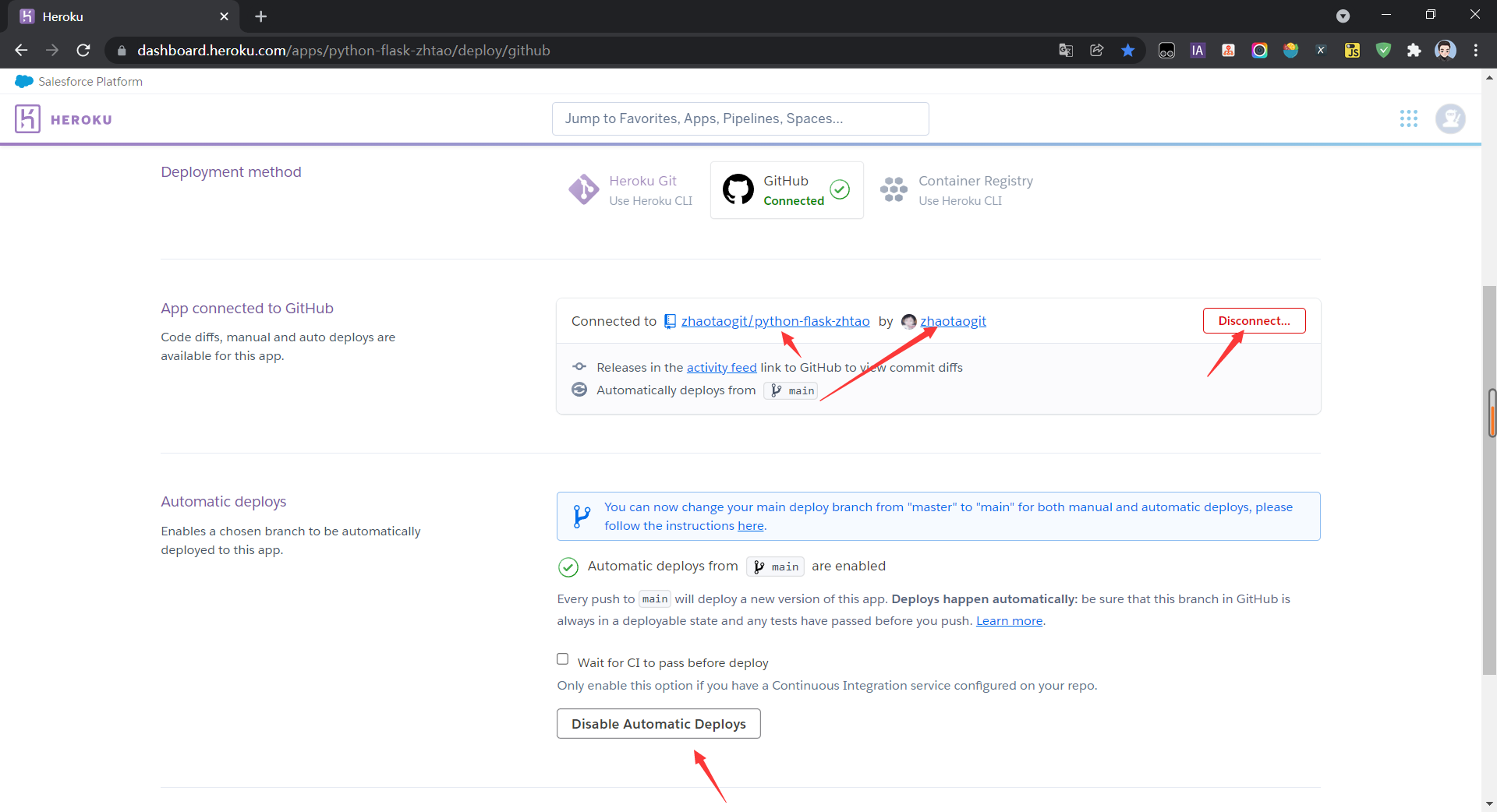
Task: Click the automatic deploy sync icon
Action: pyautogui.click(x=579, y=390)
